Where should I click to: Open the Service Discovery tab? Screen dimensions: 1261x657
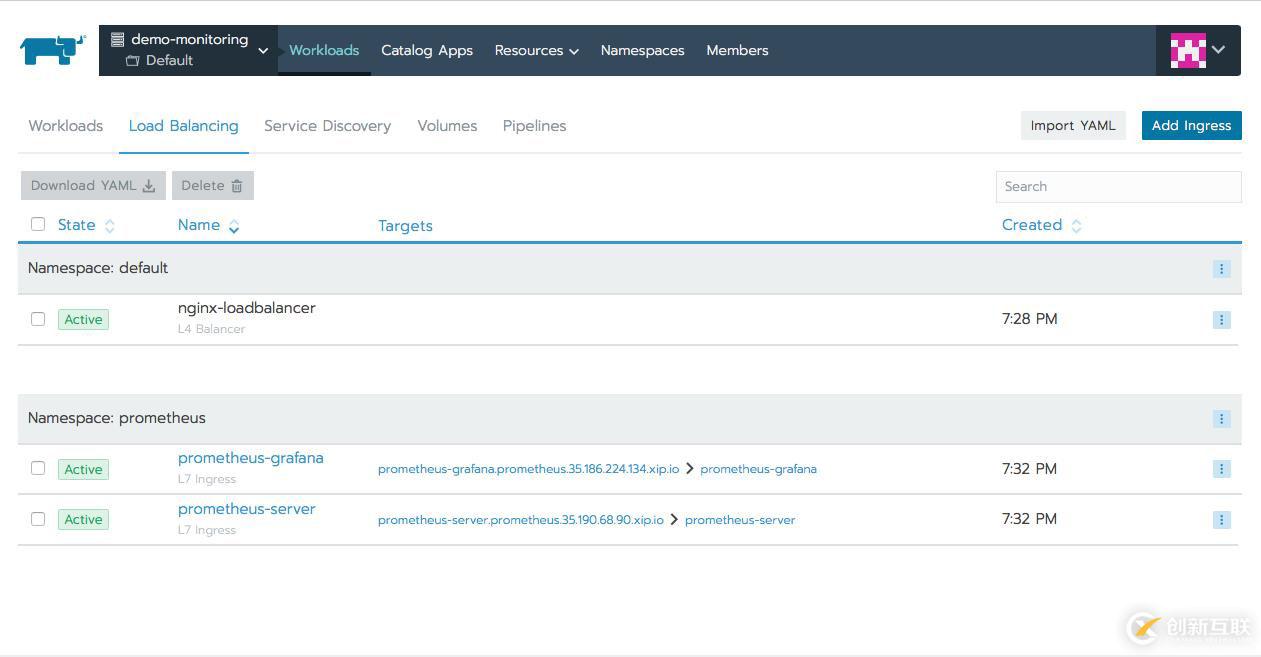pyautogui.click(x=327, y=126)
